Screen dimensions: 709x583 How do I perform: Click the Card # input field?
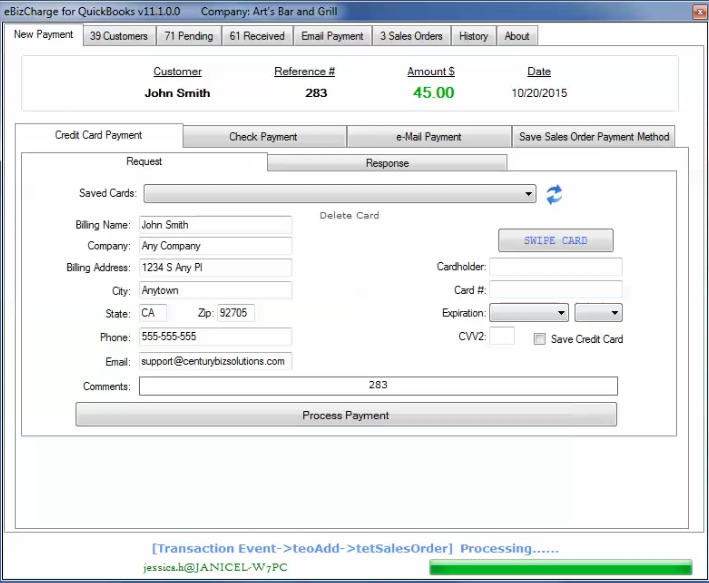point(556,289)
